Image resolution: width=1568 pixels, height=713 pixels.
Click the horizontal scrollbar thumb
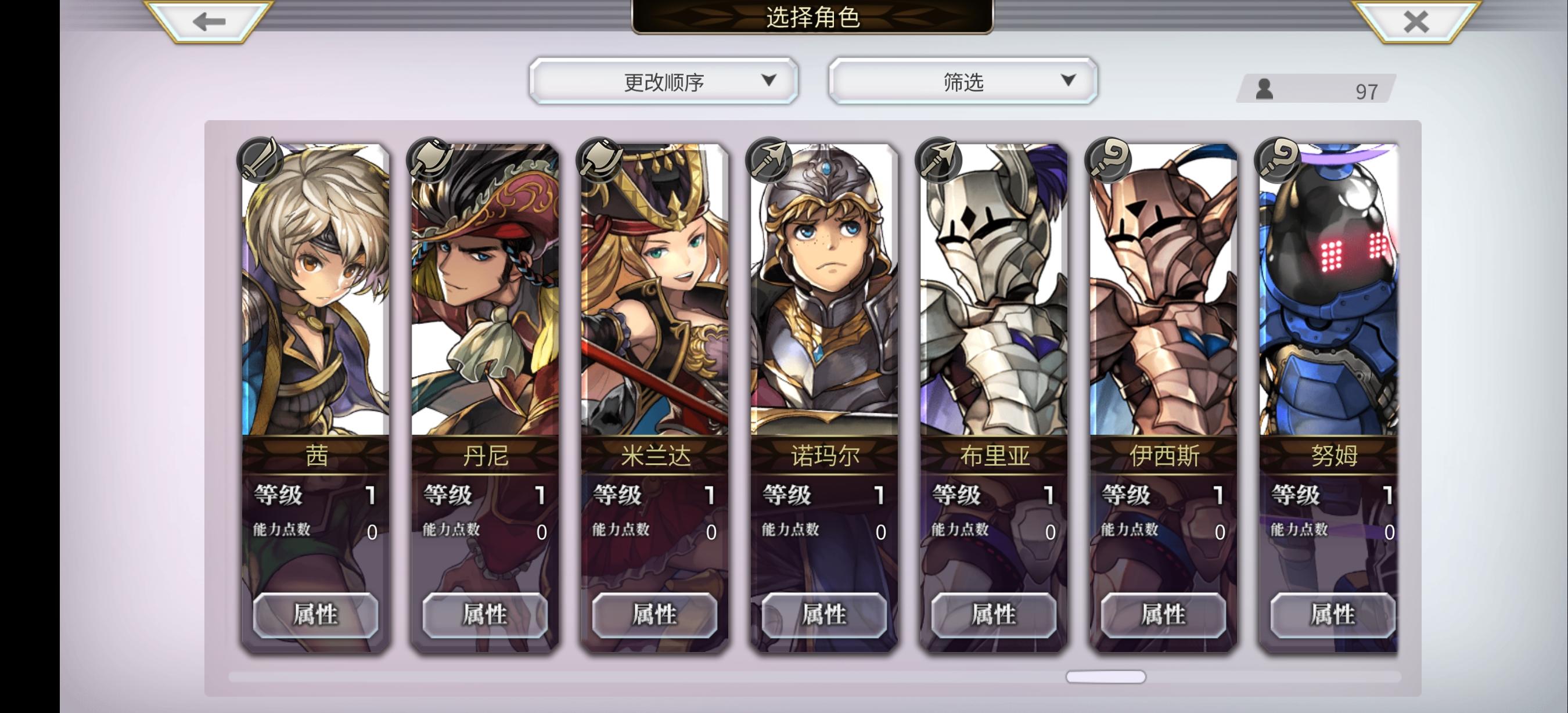pyautogui.click(x=1105, y=676)
